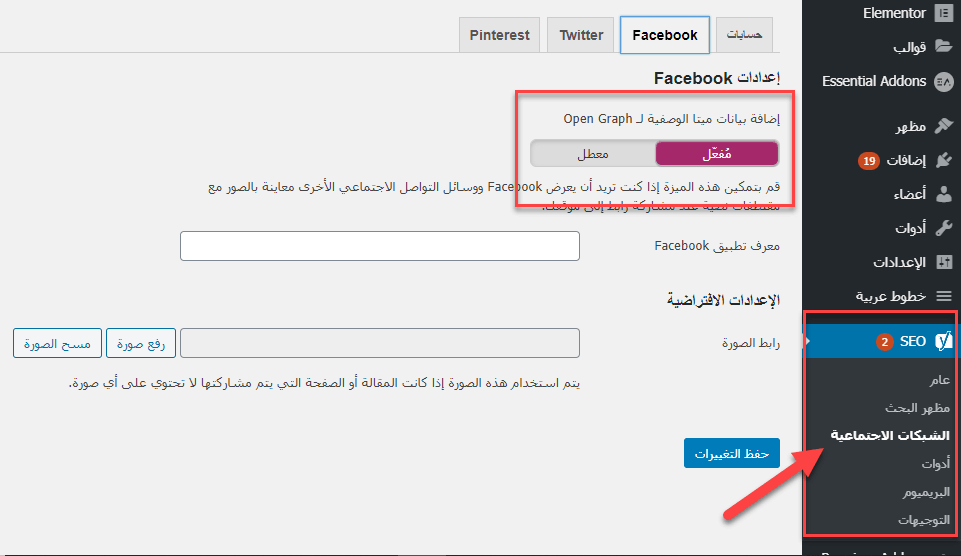Click the إعدادات Facebook heading
Viewport: 961px width, 556px height.
(716, 78)
